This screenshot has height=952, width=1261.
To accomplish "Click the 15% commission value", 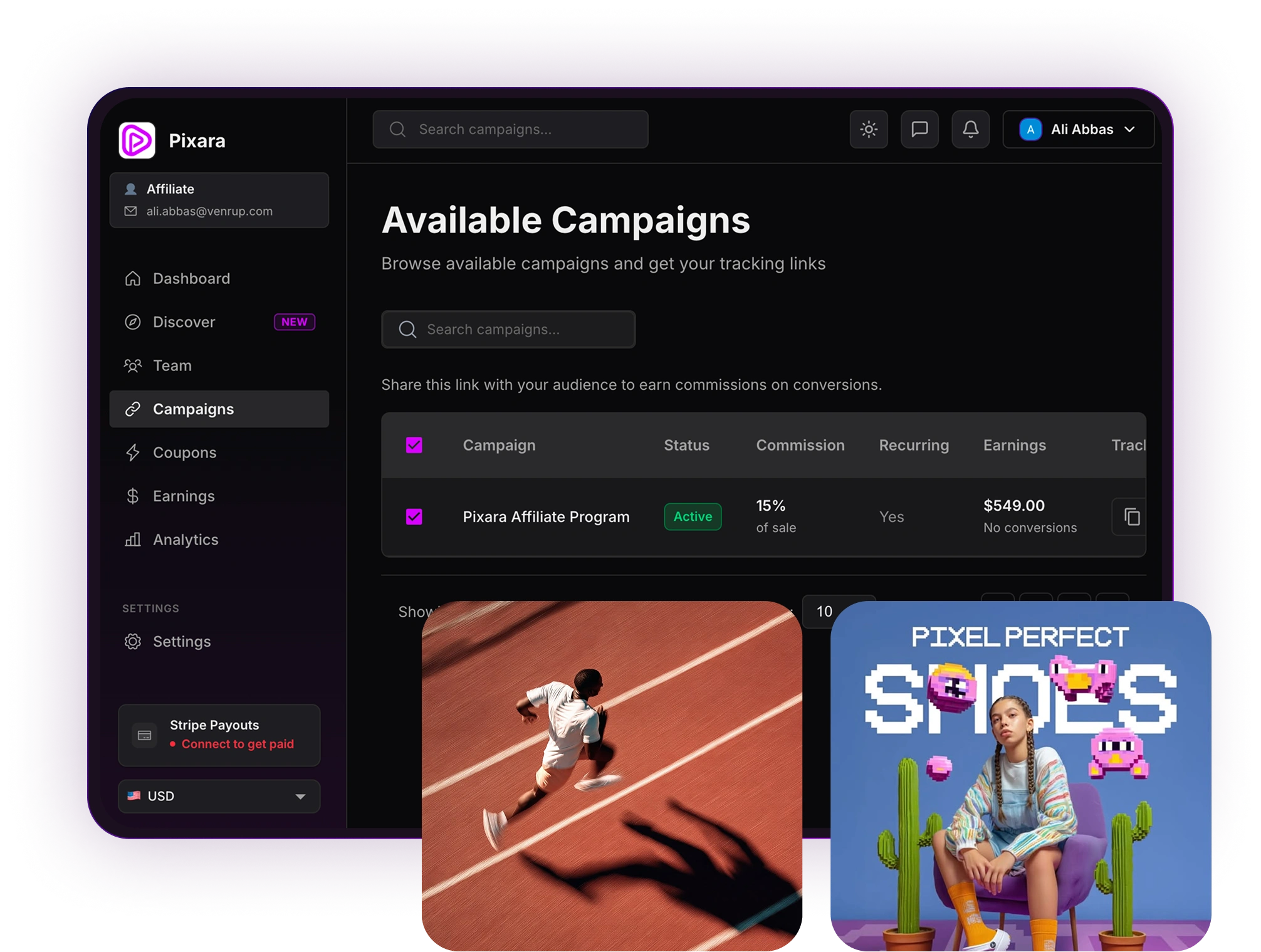I will [770, 505].
